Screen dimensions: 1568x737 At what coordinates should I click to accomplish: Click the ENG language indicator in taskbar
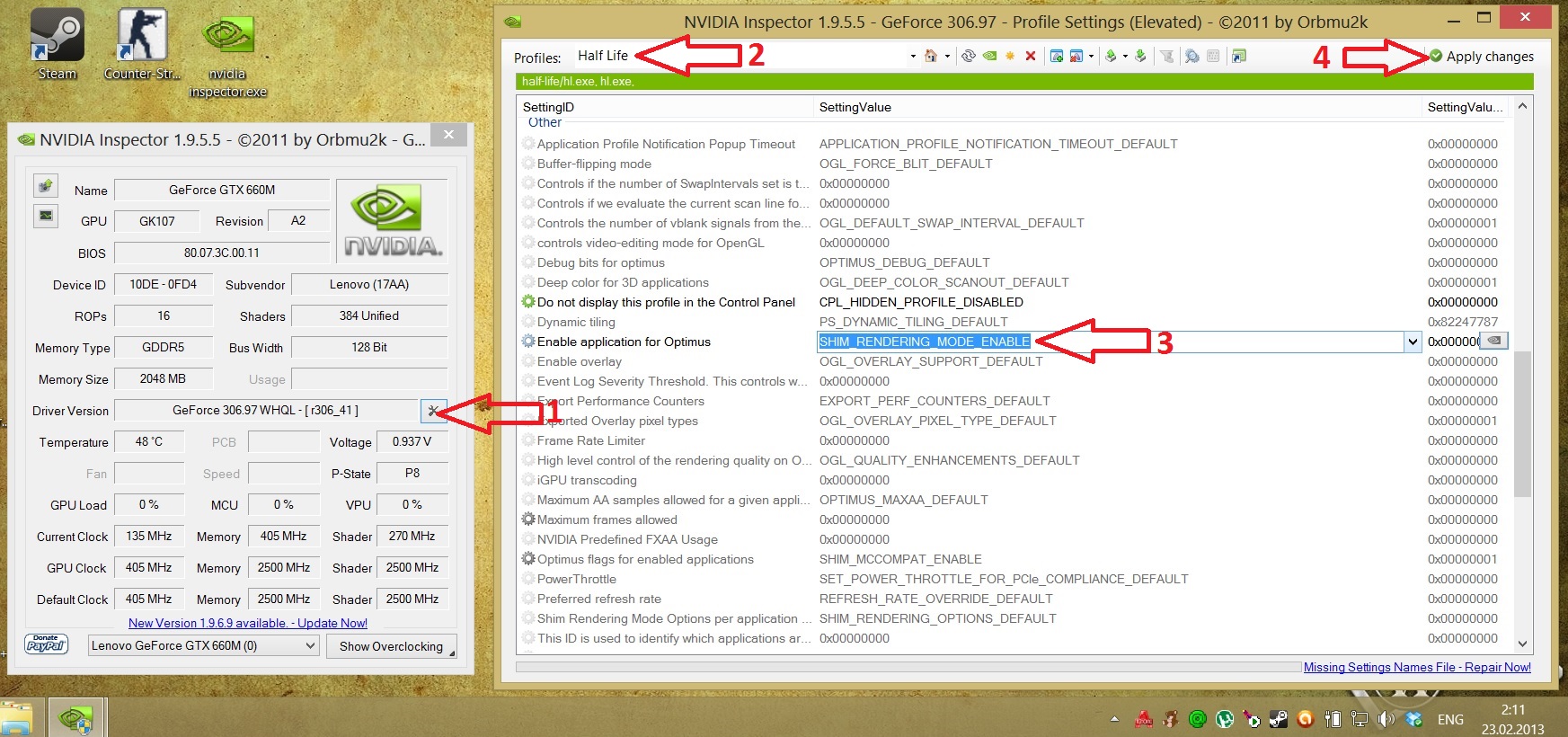click(x=1450, y=719)
